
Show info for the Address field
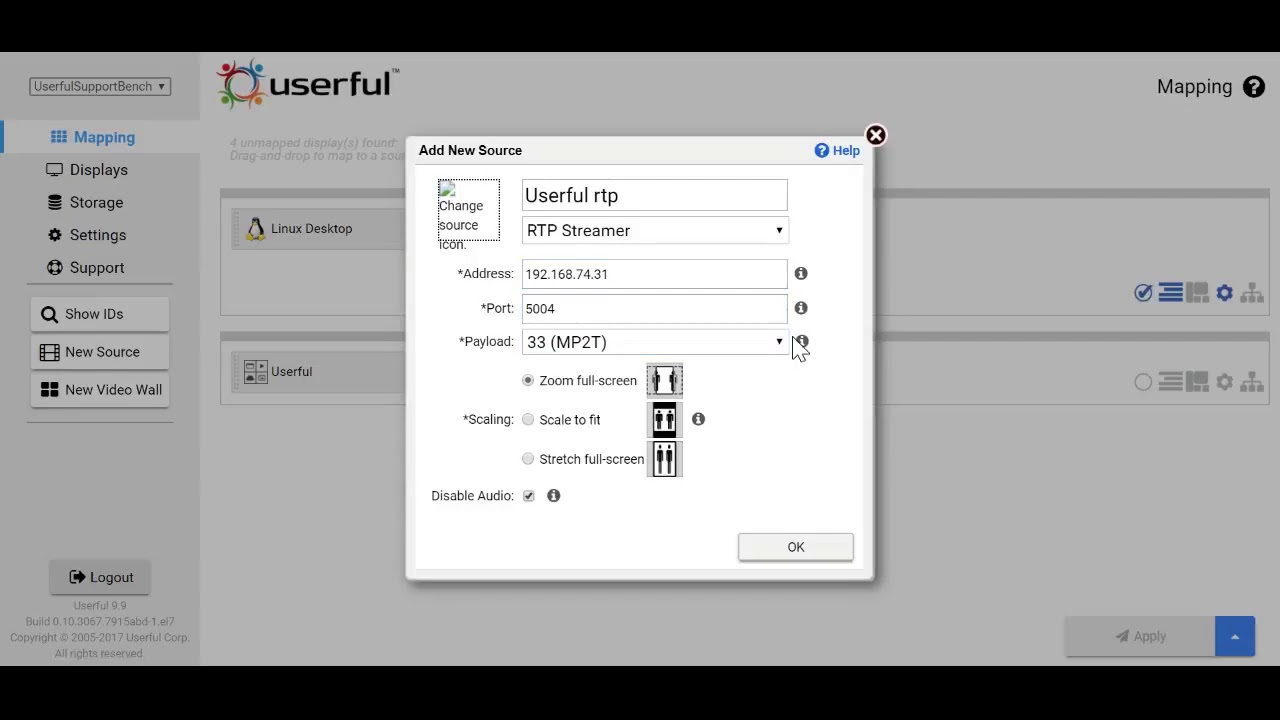[801, 273]
